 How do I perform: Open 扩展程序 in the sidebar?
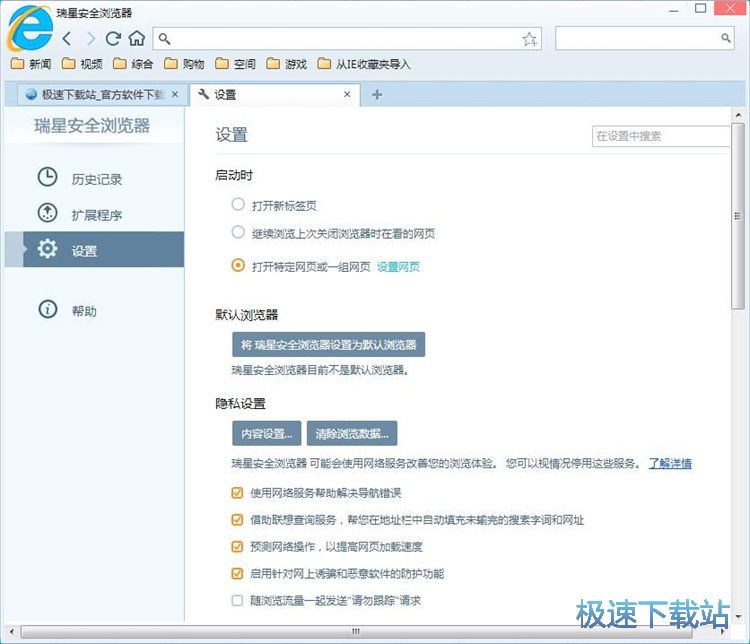(x=97, y=215)
